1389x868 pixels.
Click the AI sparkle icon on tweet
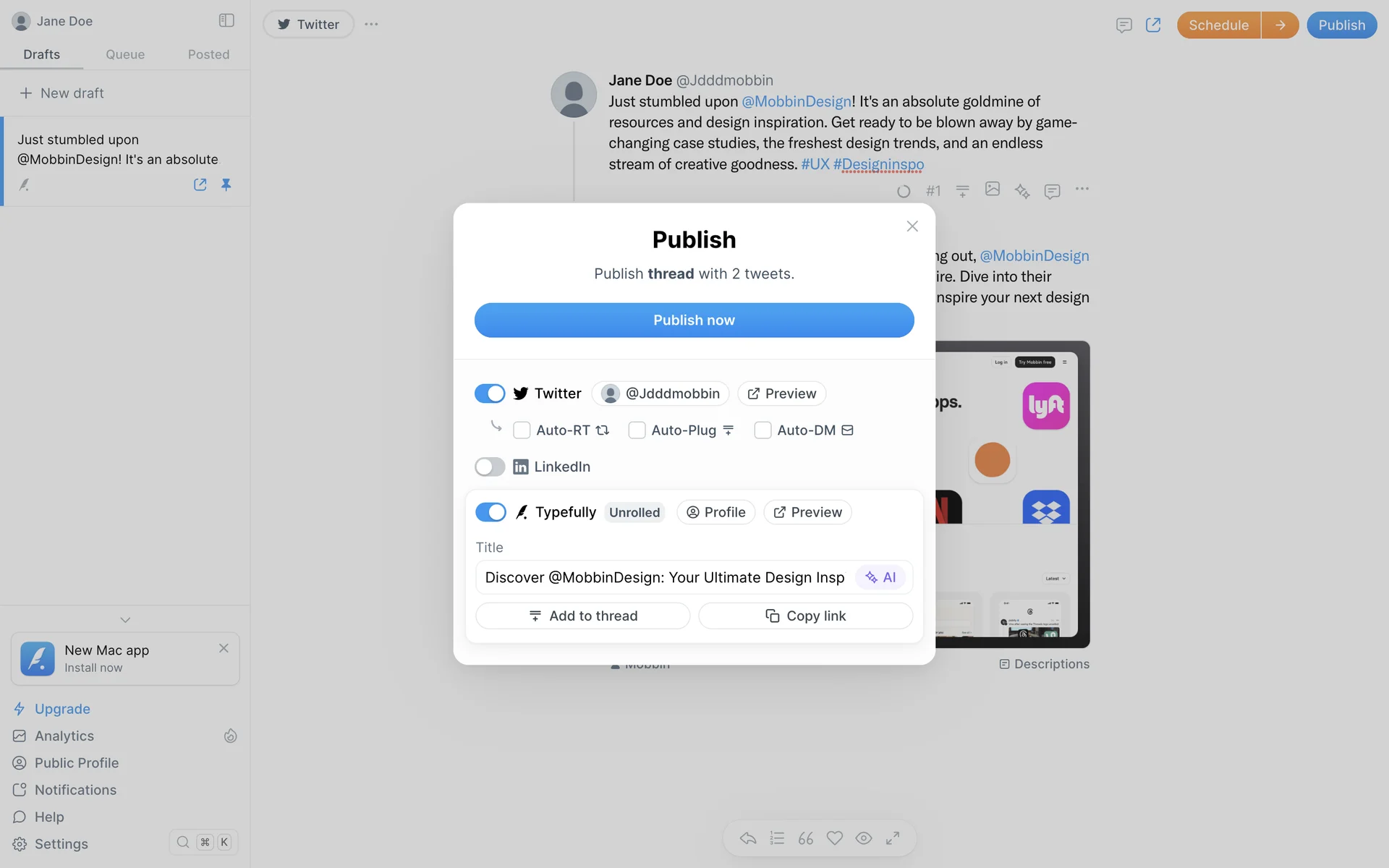(x=1022, y=191)
